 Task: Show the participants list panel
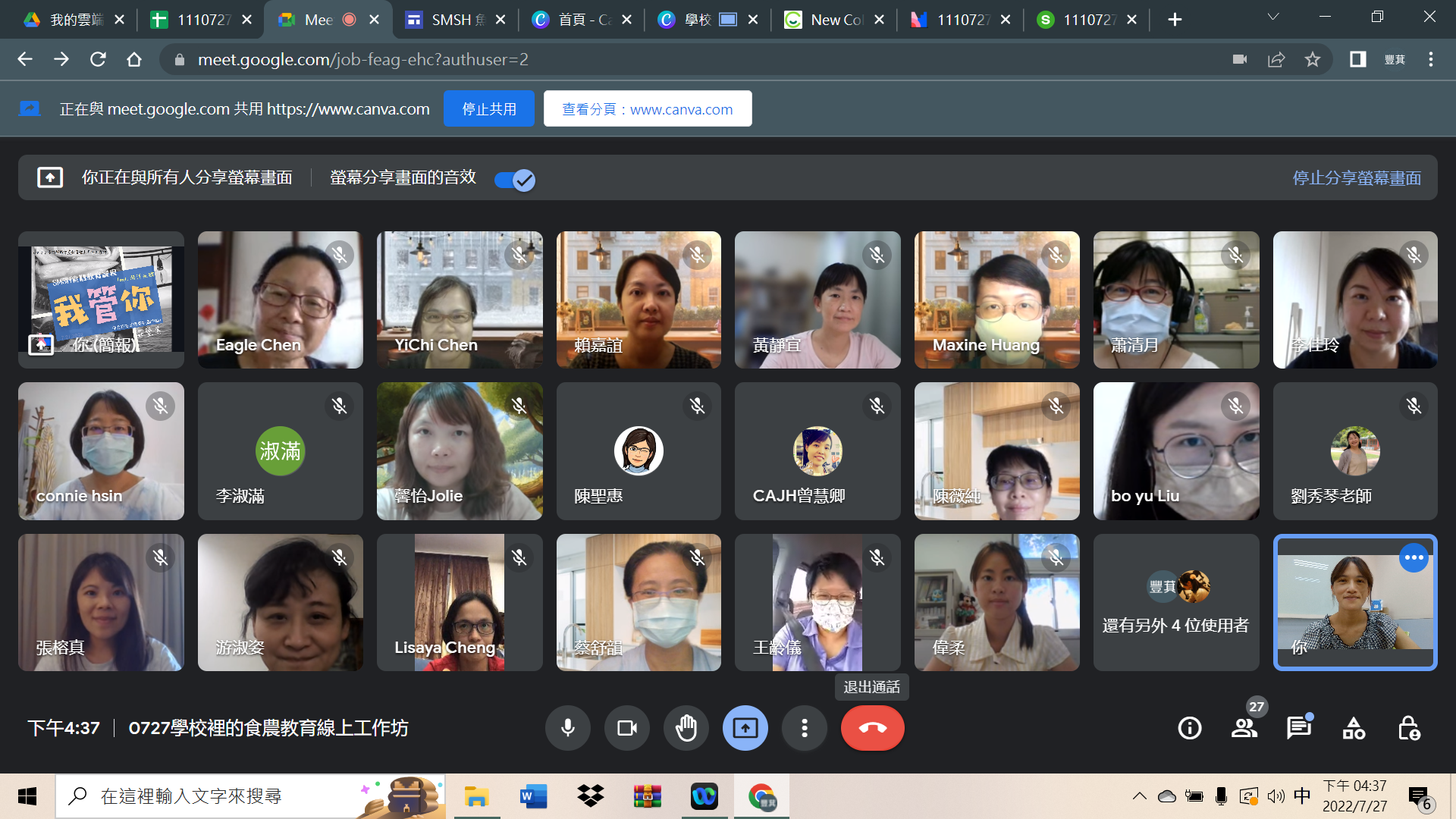[x=1244, y=728]
